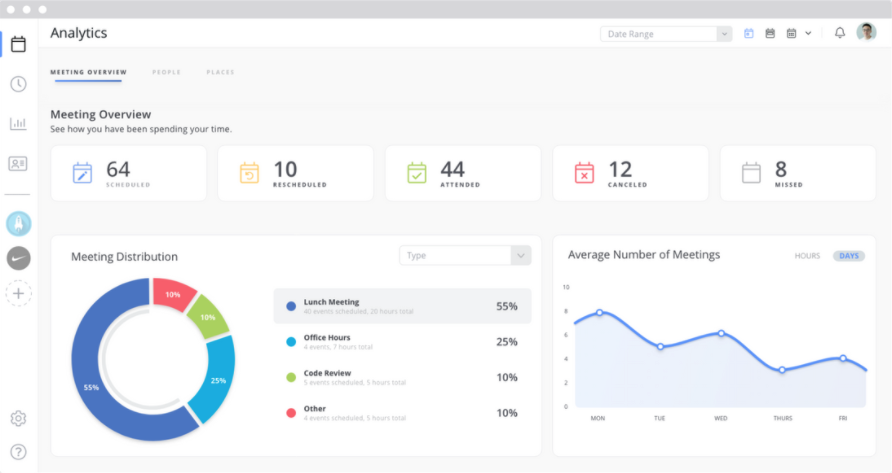Select the Nike workspace avatar
The width and height of the screenshot is (892, 473).
[18, 258]
